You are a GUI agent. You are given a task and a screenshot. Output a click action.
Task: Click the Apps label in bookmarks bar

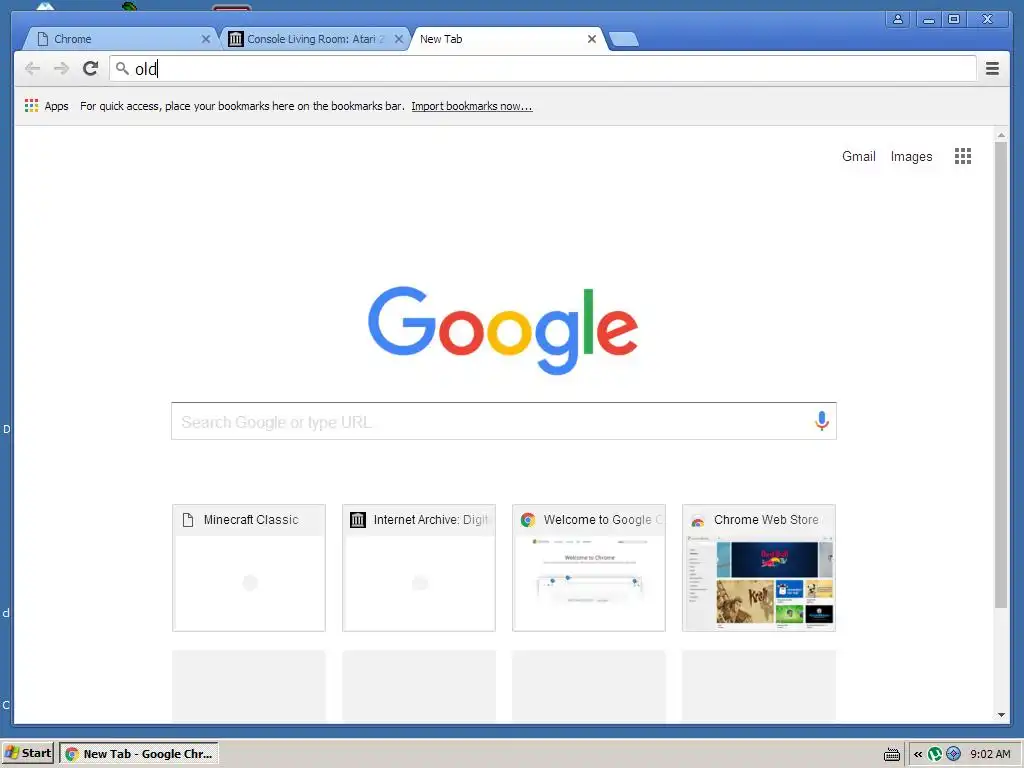coord(56,106)
